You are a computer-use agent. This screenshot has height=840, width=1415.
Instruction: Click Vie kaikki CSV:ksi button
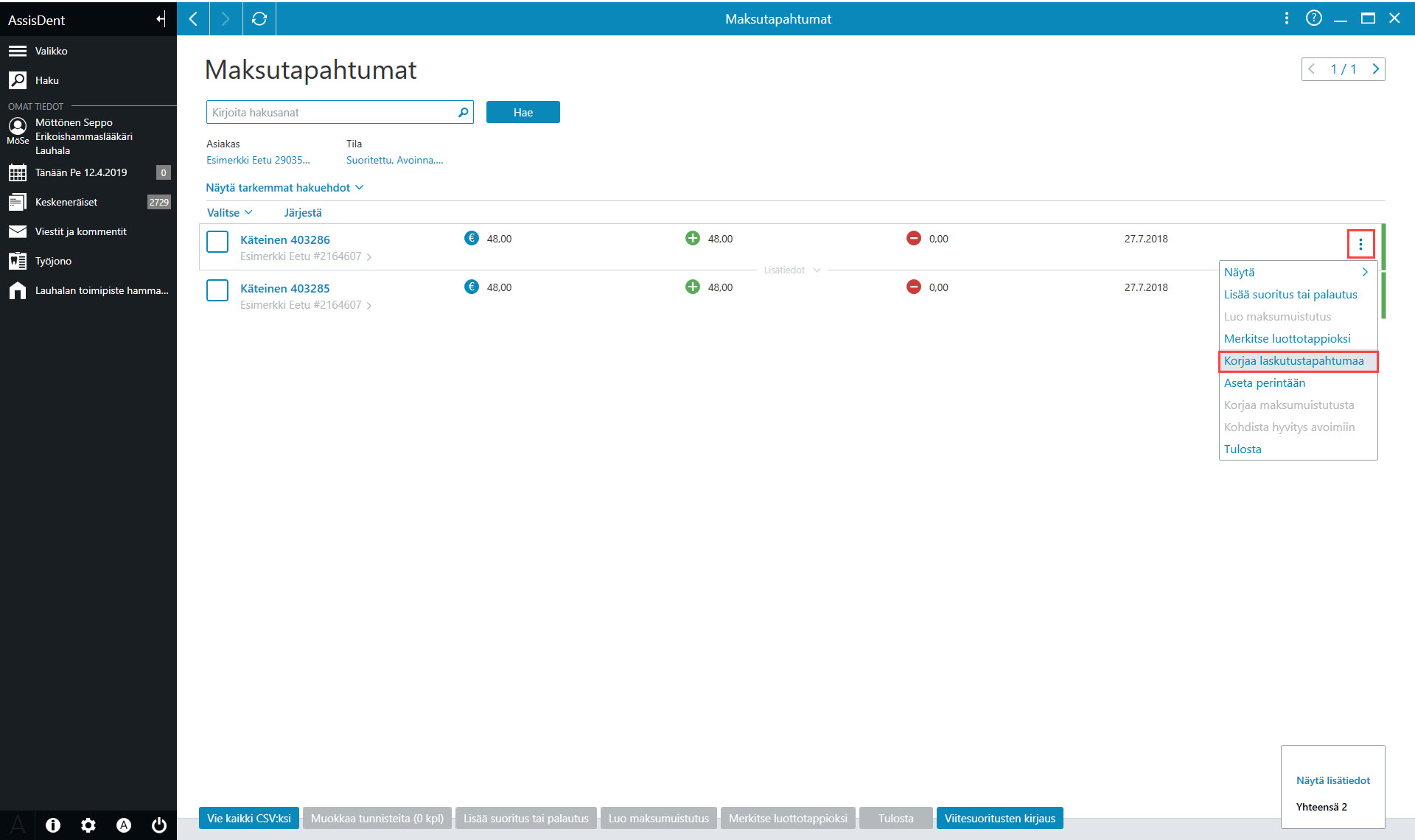point(249,818)
